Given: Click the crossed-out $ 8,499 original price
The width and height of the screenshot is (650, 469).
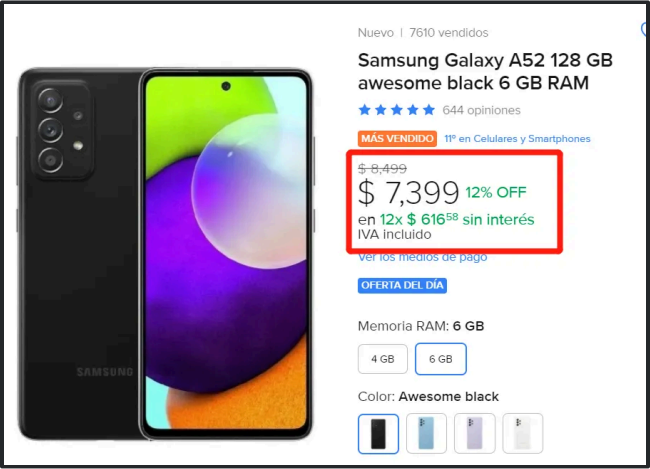Looking at the screenshot, I should [382, 169].
